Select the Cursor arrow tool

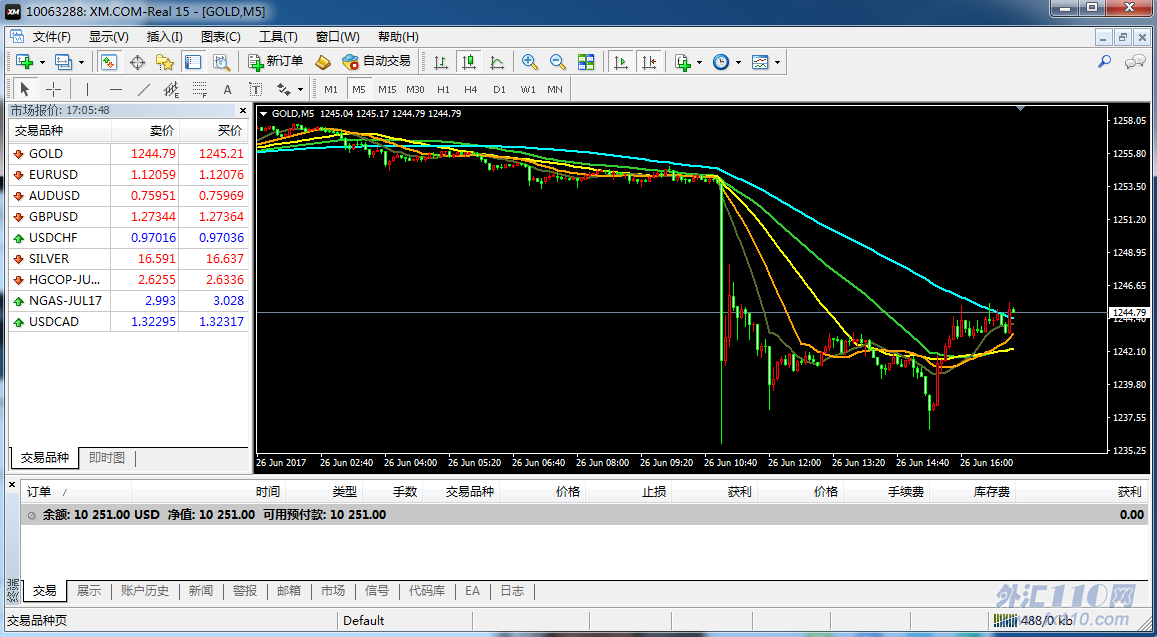(x=24, y=89)
